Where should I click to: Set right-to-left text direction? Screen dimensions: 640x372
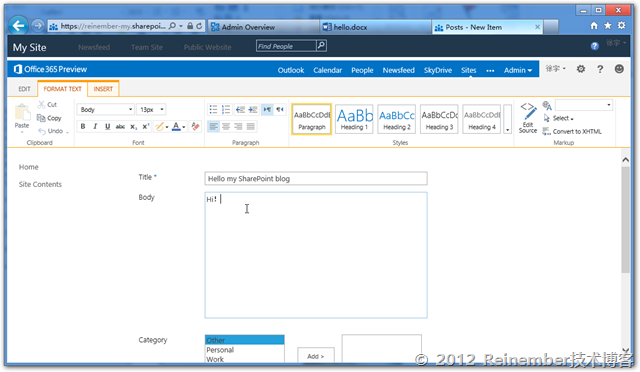(x=280, y=109)
